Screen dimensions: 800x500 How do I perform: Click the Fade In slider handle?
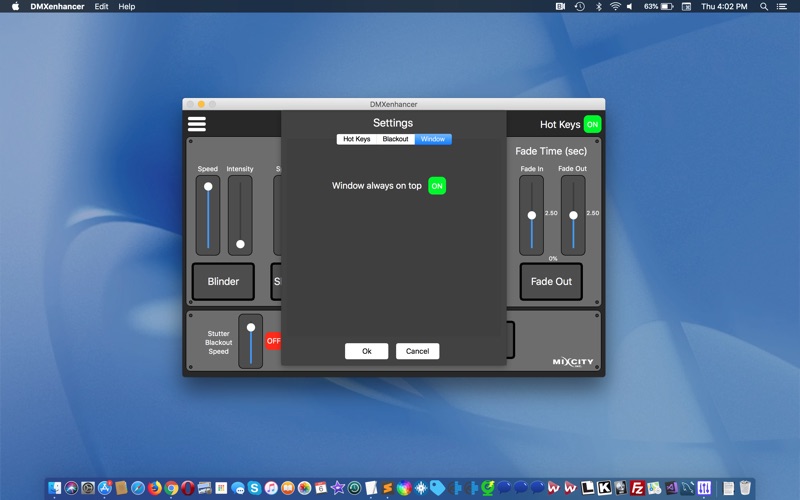tap(532, 215)
